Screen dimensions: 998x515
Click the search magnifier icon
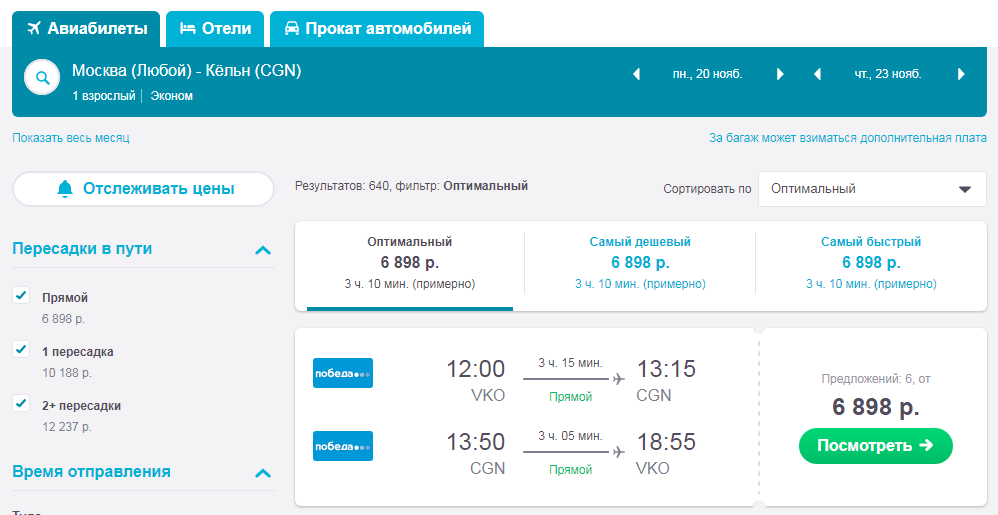(42, 78)
